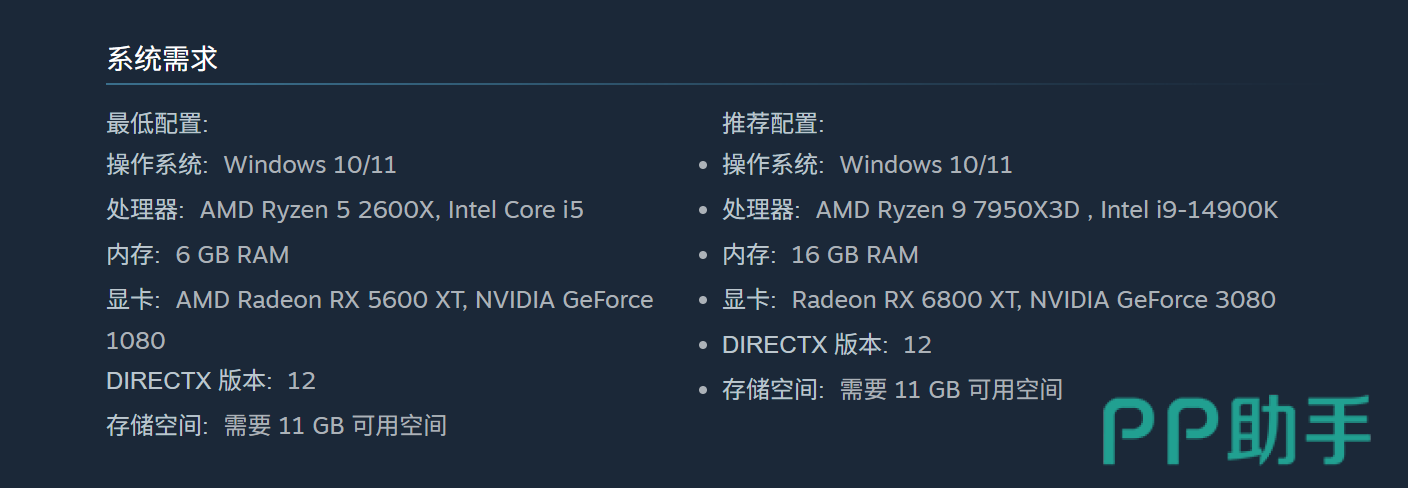Click the minimum 操作系统 Windows 10/11 line

[x=251, y=165]
